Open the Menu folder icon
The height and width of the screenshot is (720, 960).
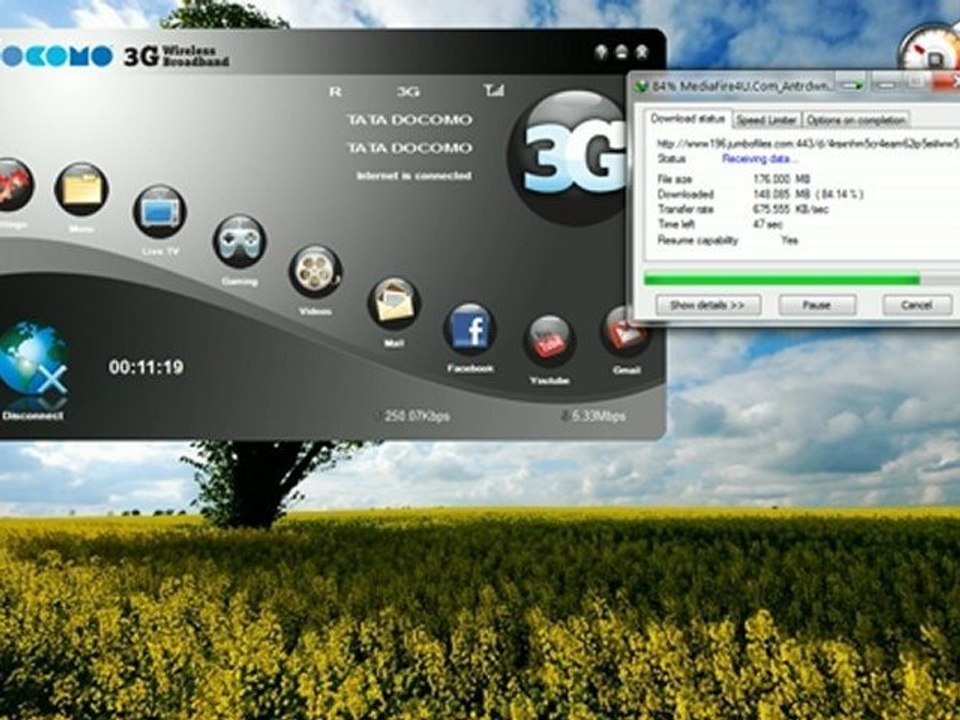81,190
